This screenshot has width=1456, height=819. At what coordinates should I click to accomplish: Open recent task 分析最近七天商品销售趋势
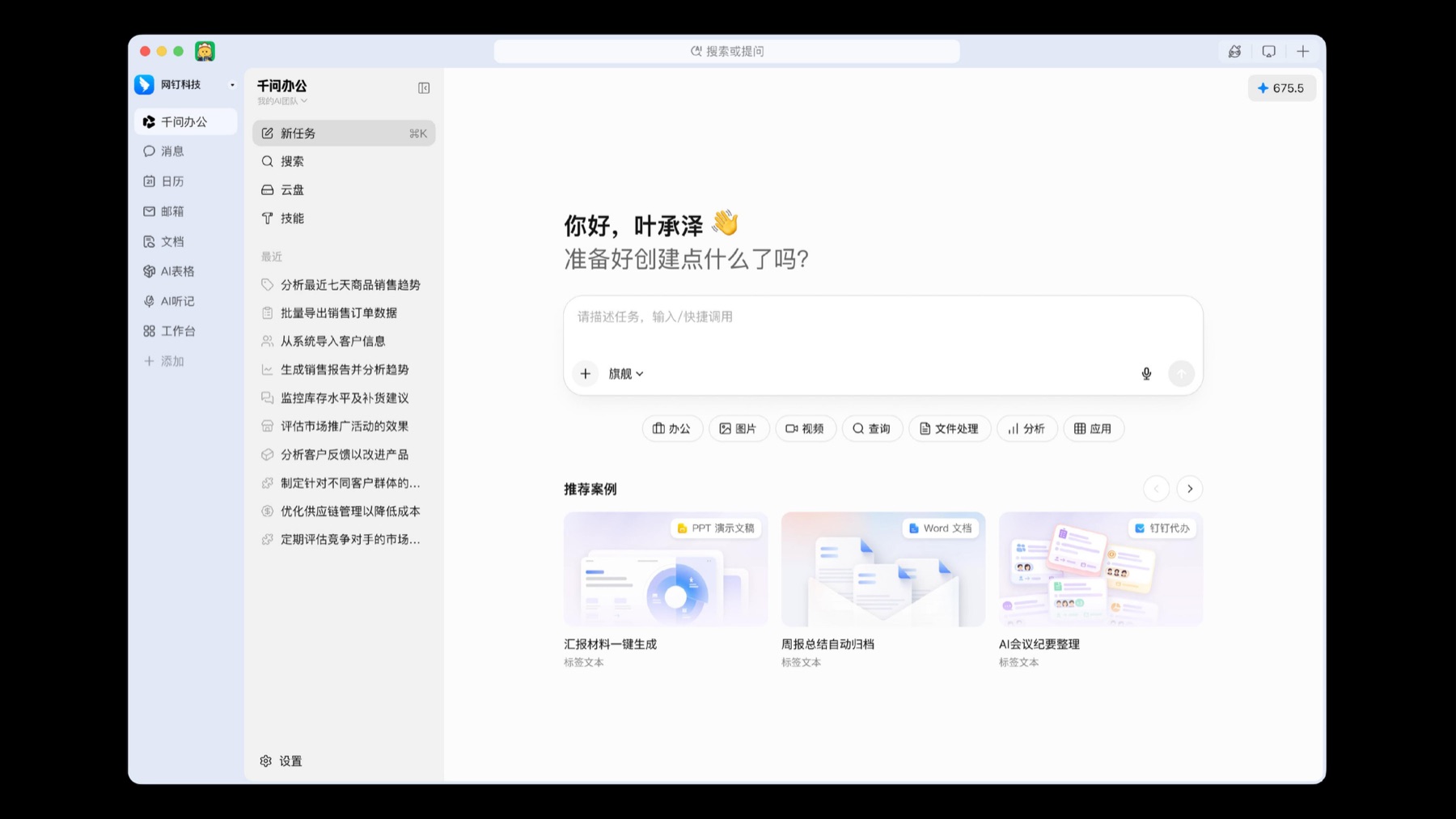click(344, 285)
